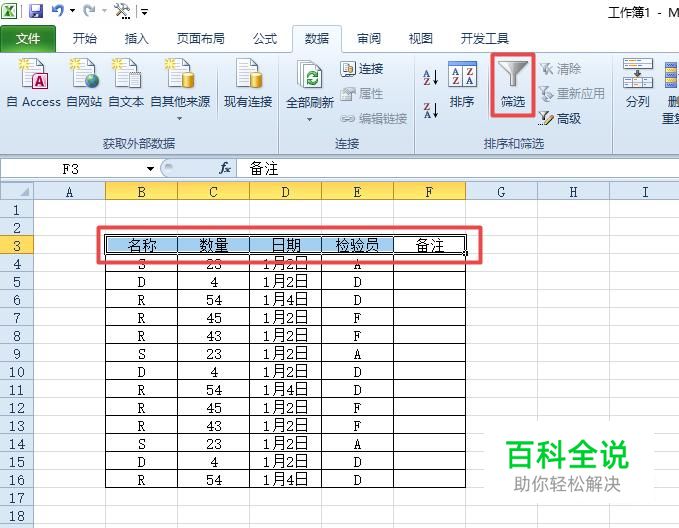Click the tools icon in quick access toolbar

tap(122, 10)
